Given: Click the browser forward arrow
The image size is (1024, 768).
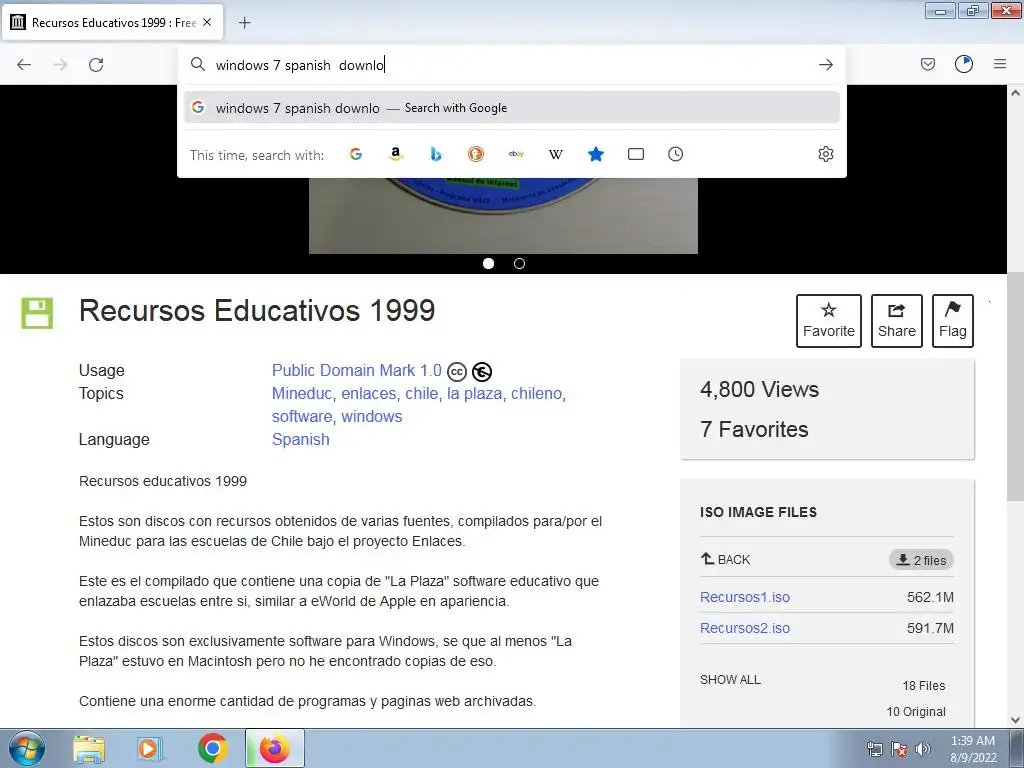Looking at the screenshot, I should 60,65.
